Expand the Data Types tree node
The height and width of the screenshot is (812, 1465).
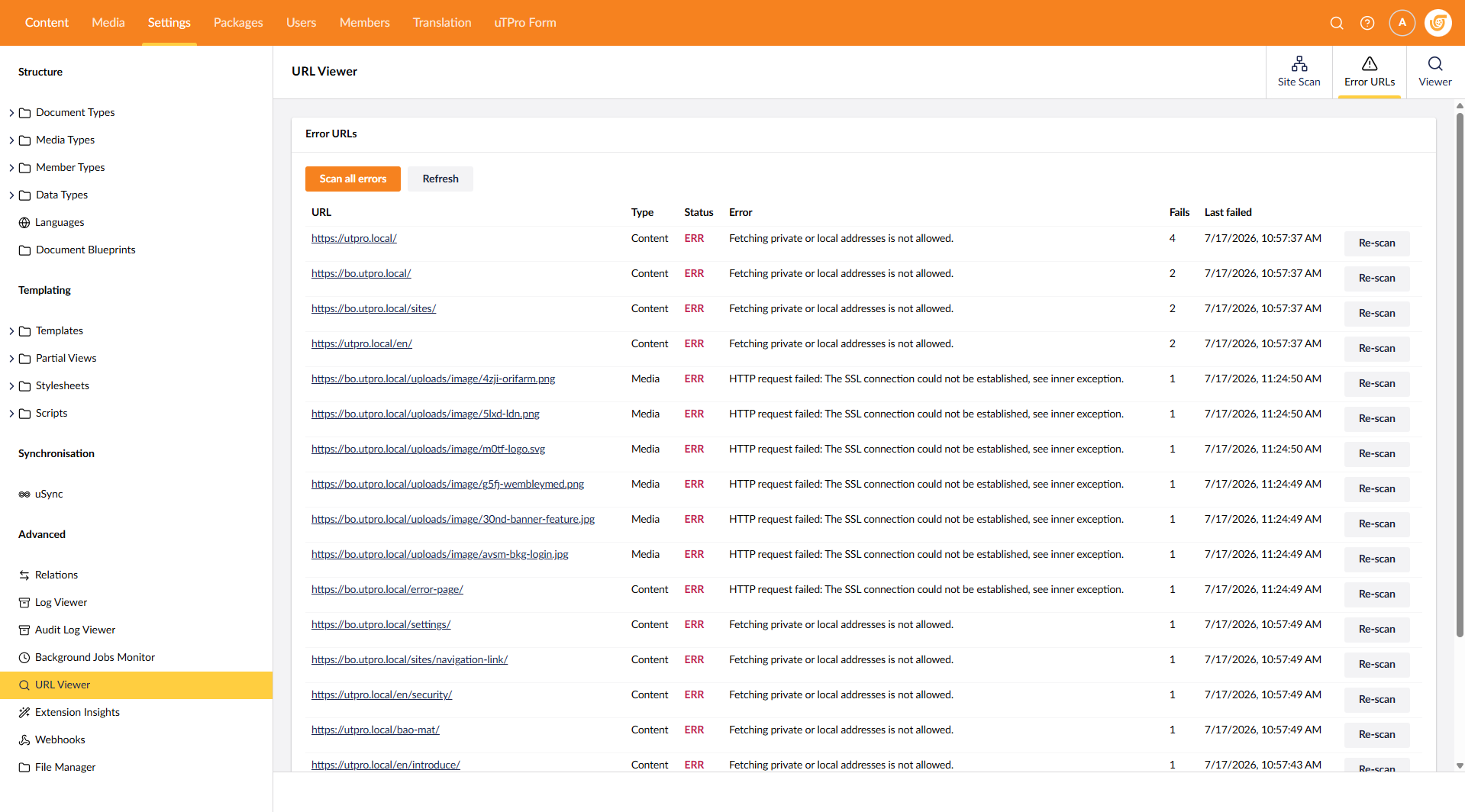(x=11, y=195)
